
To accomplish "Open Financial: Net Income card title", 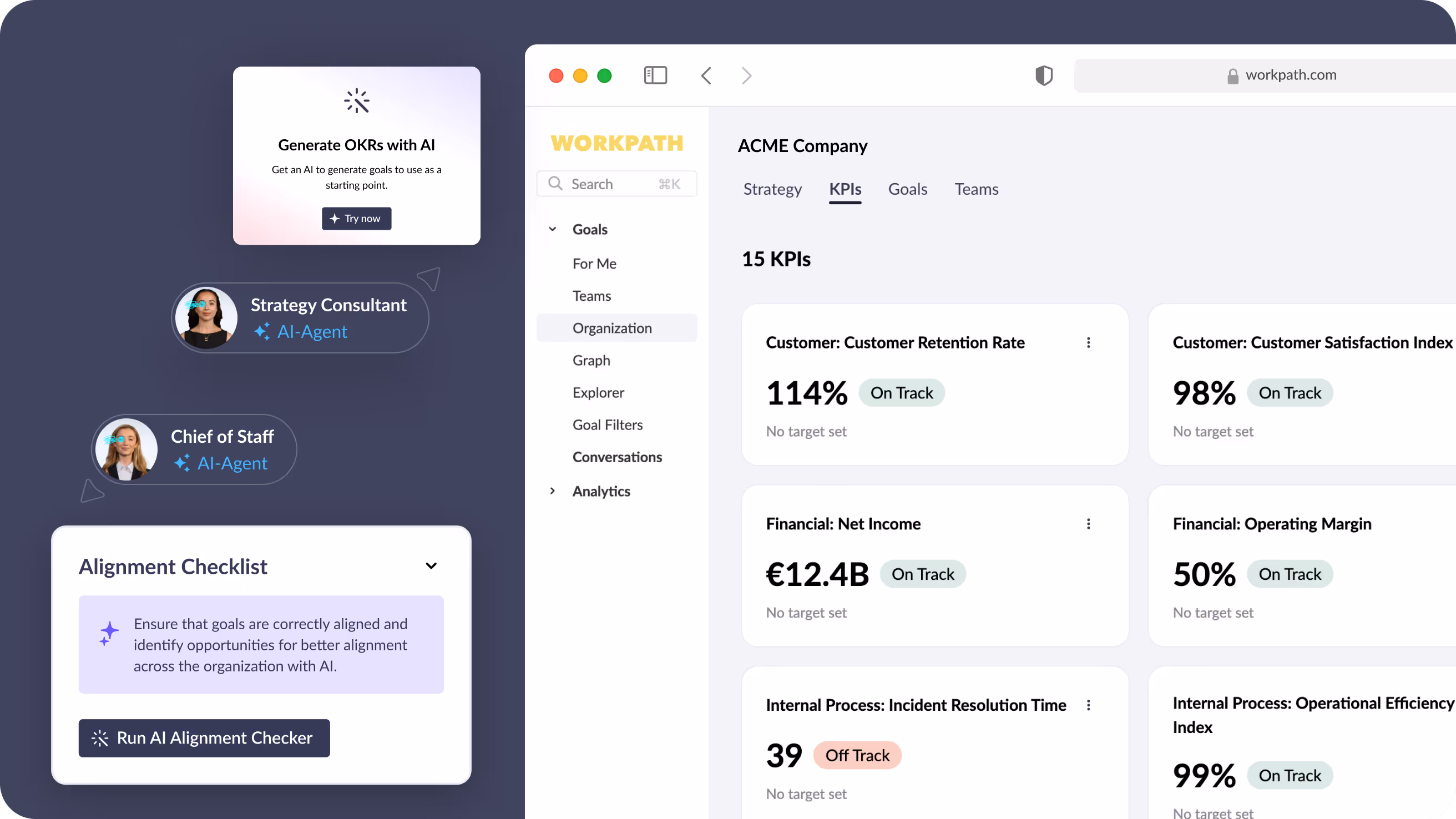I will pyautogui.click(x=843, y=524).
